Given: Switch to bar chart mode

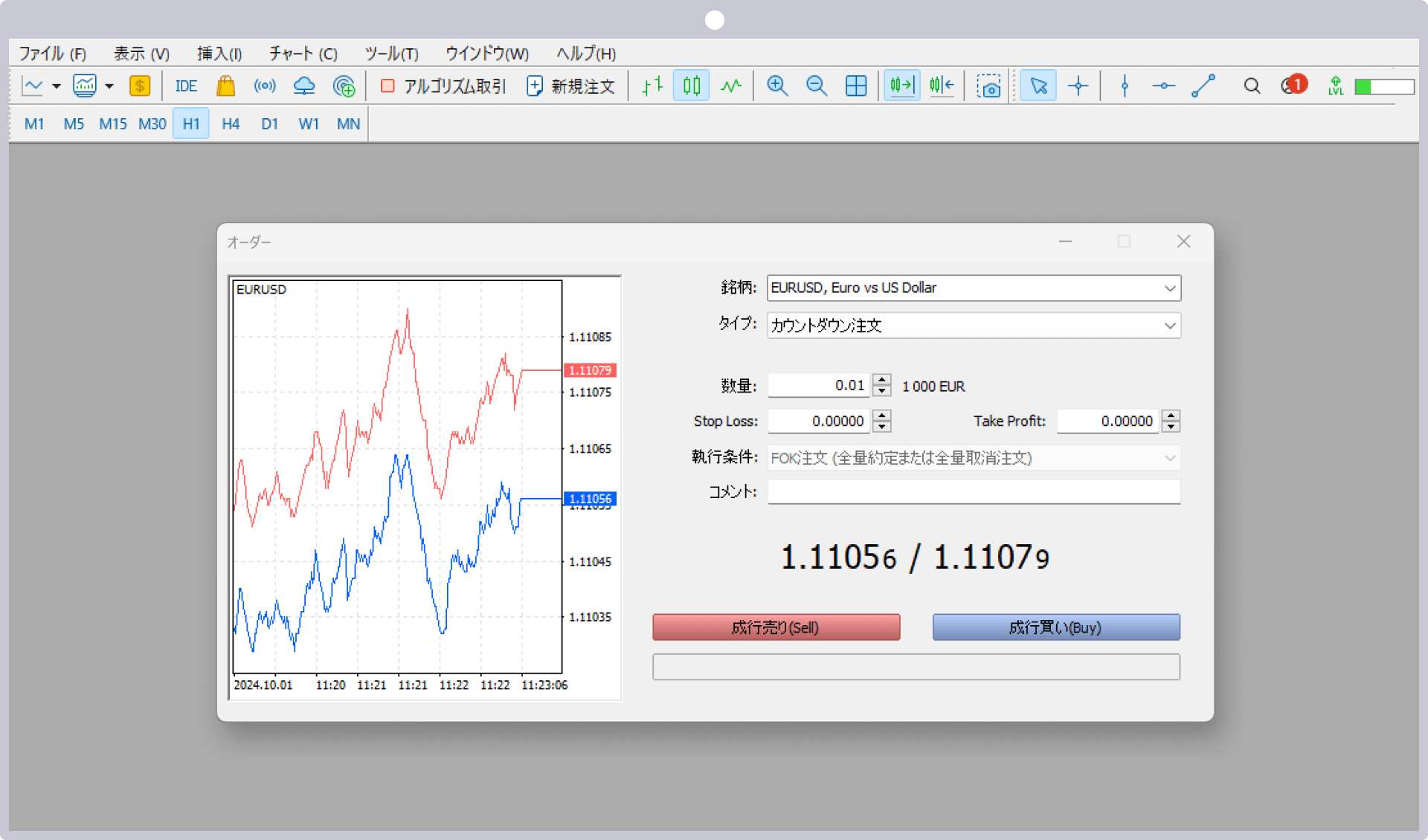Looking at the screenshot, I should [652, 86].
